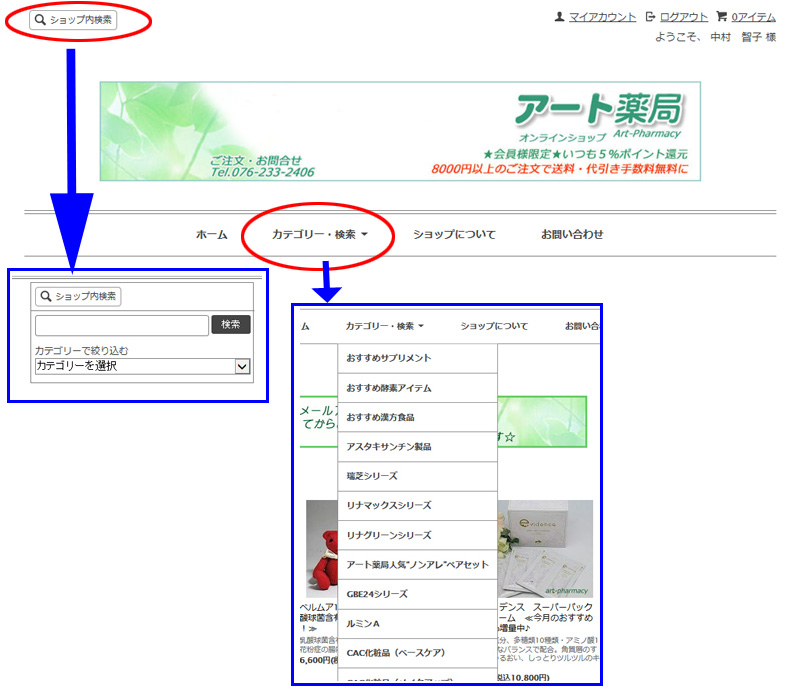Click the アート薬局 banner image
The height and width of the screenshot is (700, 800).
tap(400, 131)
